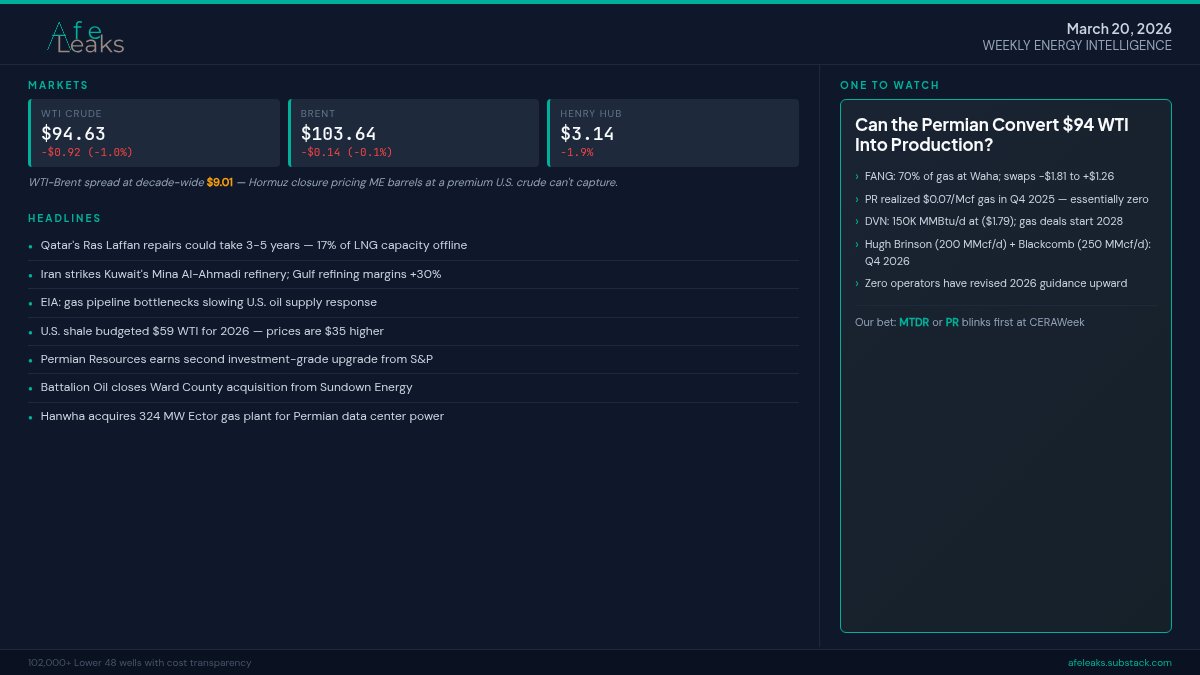Click the $103.64 Brent price
This screenshot has width=1200, height=675.
(x=338, y=133)
